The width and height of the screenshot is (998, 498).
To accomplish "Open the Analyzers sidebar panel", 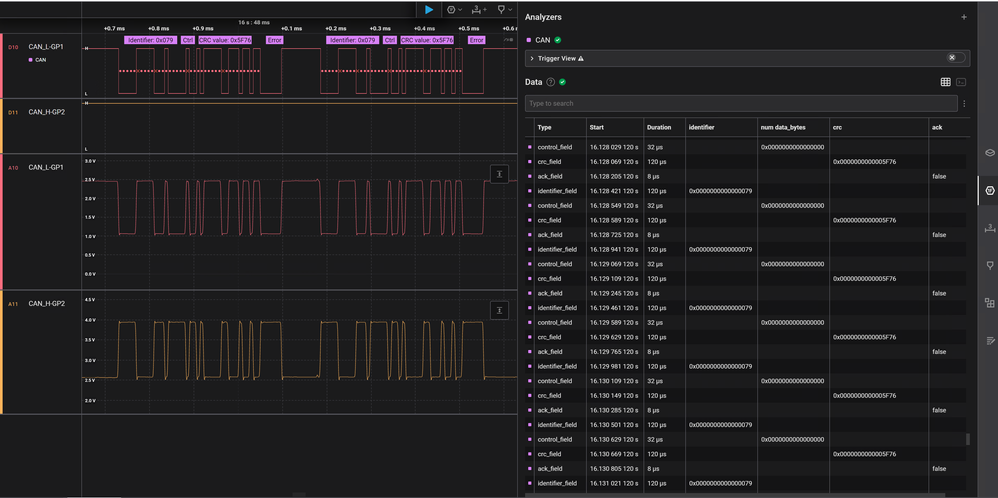I will point(990,190).
